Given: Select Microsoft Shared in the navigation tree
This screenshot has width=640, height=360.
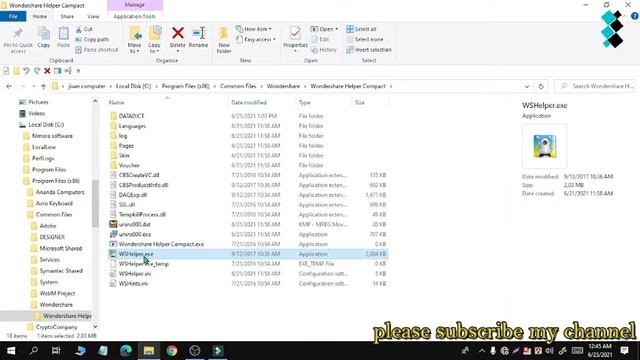Looking at the screenshot, I should pos(60,248).
